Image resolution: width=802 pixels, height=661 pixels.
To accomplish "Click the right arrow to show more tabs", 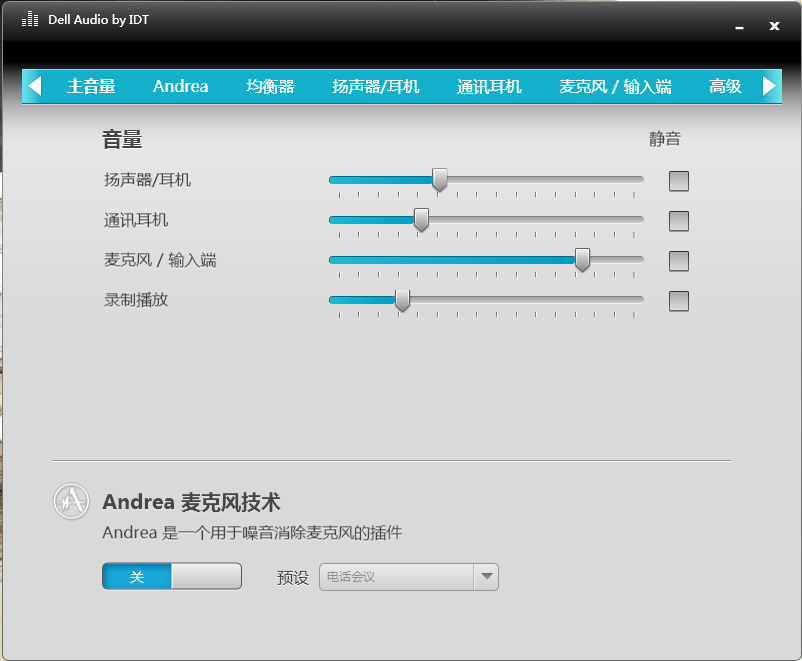I will [770, 86].
